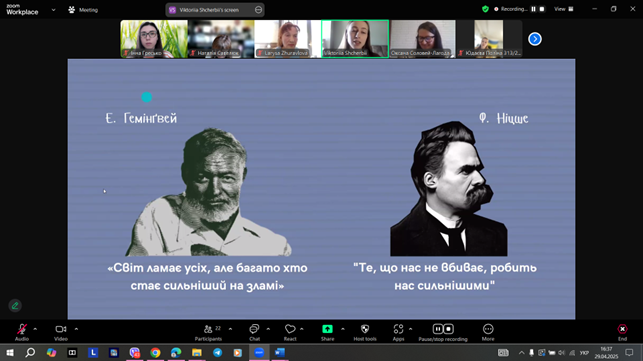The image size is (643, 361).
Task: Open Windows Start menu
Action: 10,352
